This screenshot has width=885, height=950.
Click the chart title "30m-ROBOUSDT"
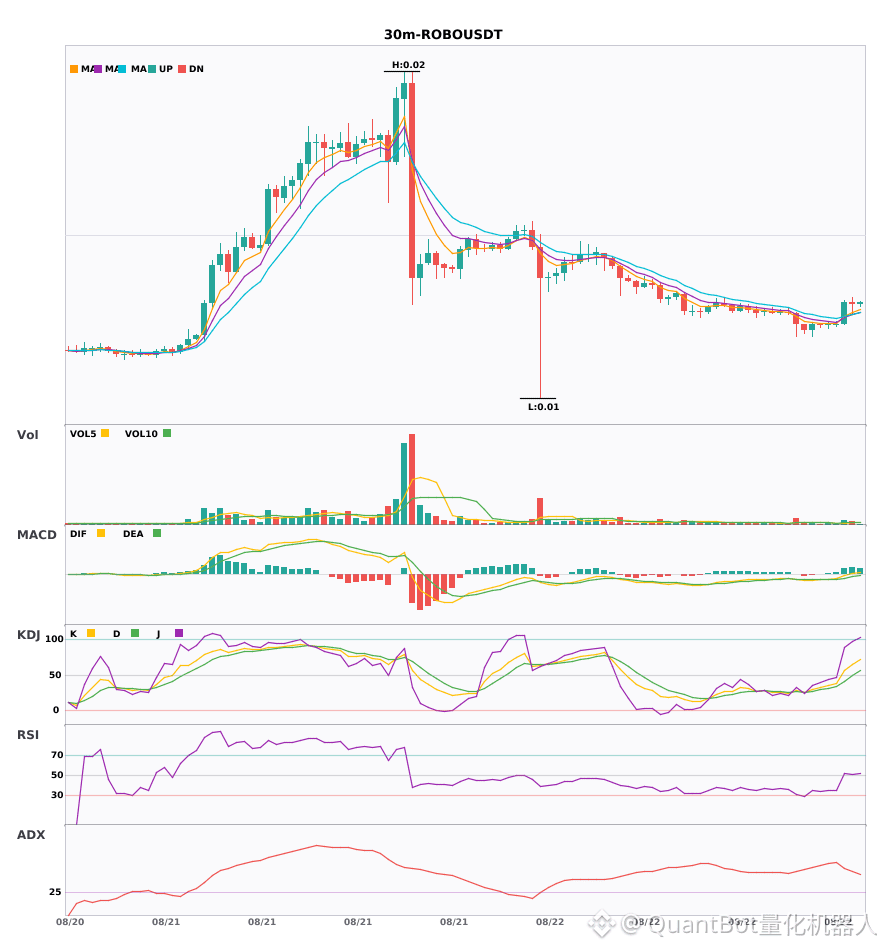(443, 35)
